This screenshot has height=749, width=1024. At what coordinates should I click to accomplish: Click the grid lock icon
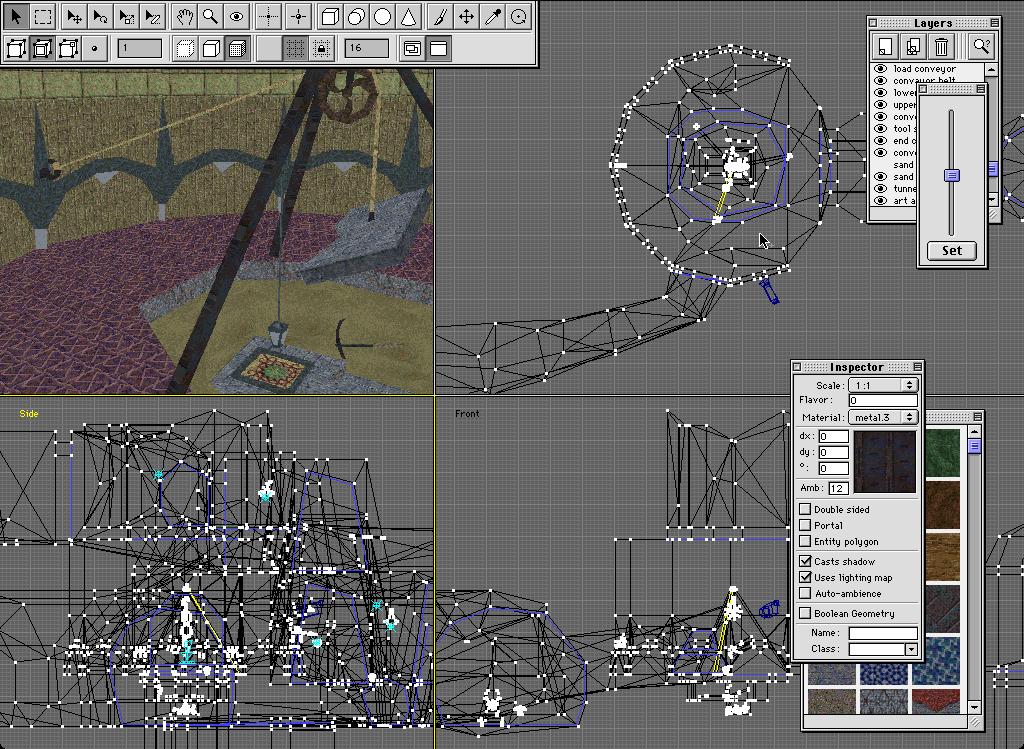coord(321,48)
